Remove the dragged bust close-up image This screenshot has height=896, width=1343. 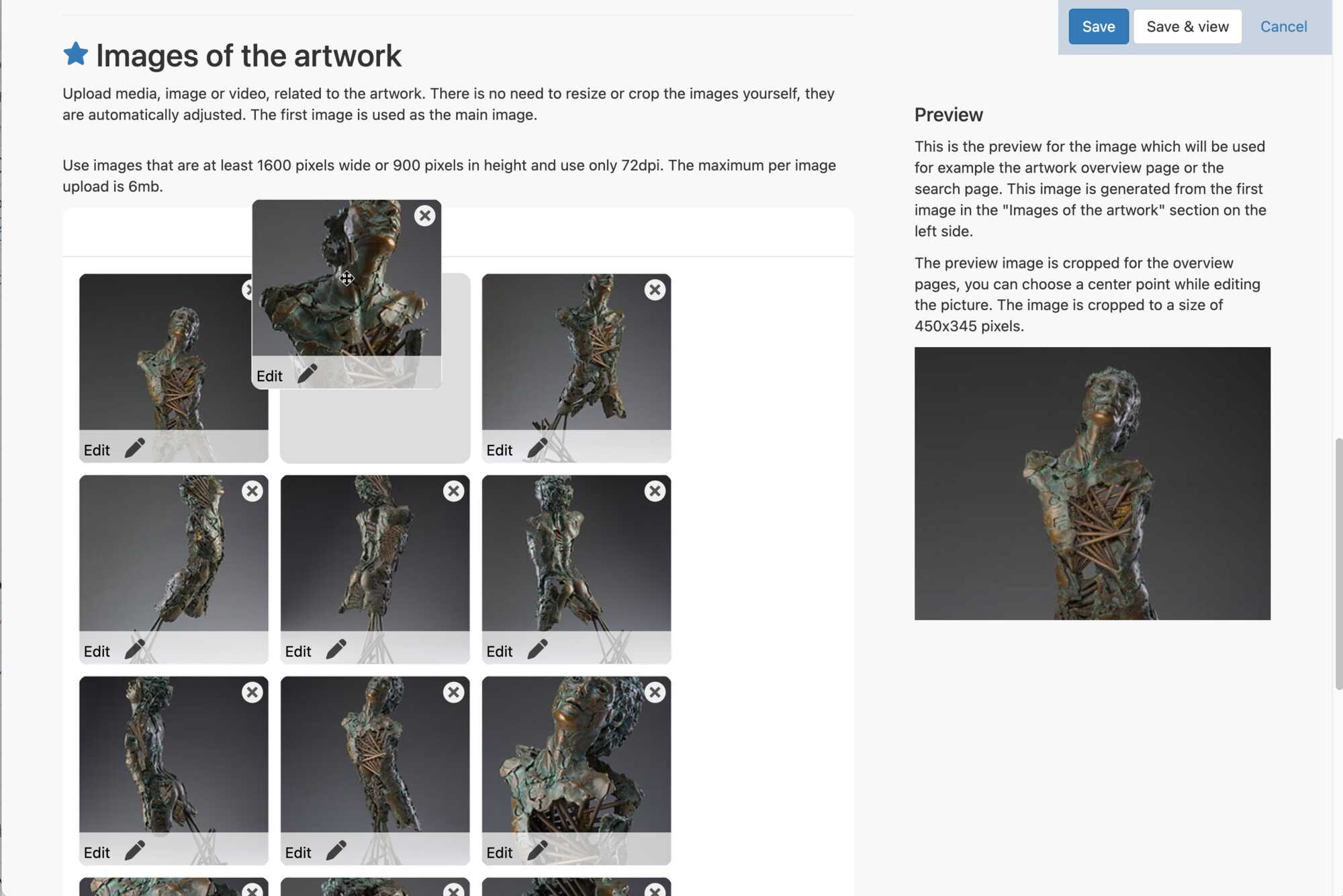424,215
